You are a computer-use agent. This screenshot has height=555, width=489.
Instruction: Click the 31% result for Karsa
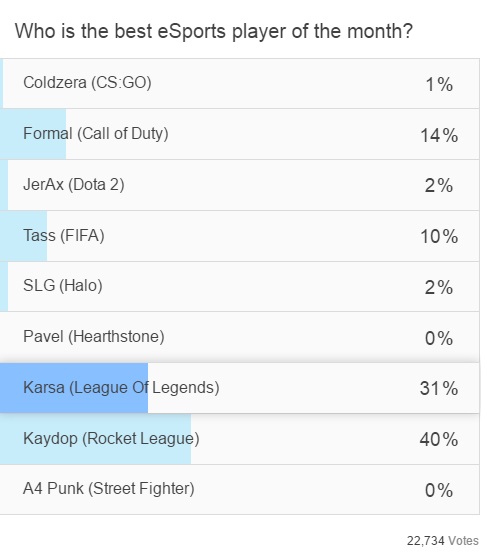coord(439,388)
